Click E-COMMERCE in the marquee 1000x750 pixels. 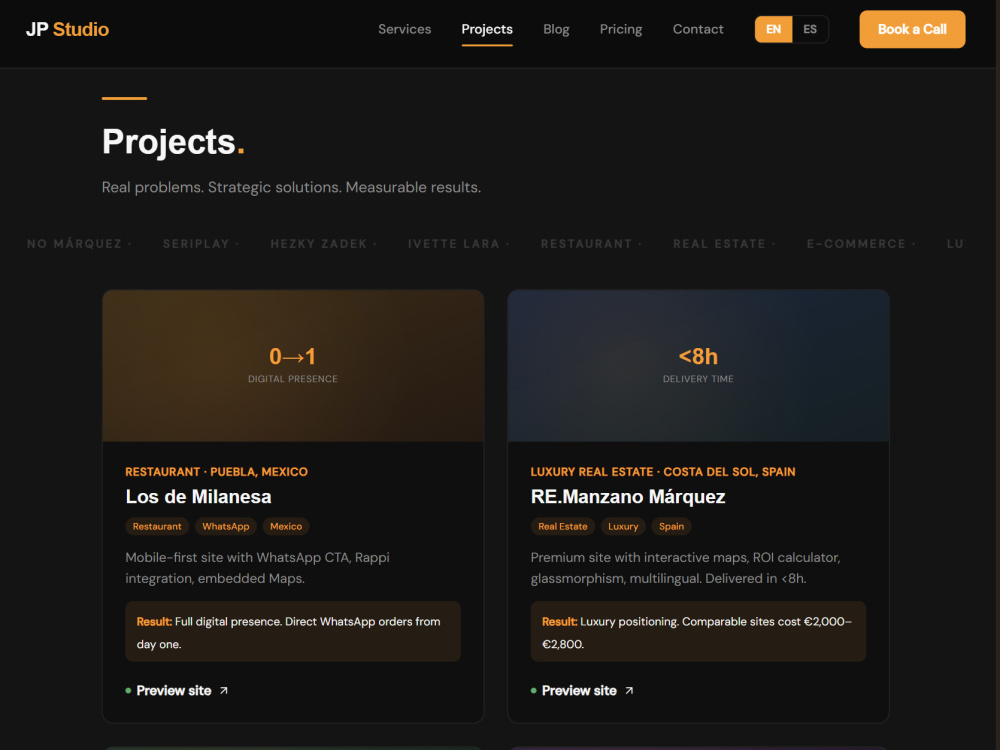(x=856, y=244)
